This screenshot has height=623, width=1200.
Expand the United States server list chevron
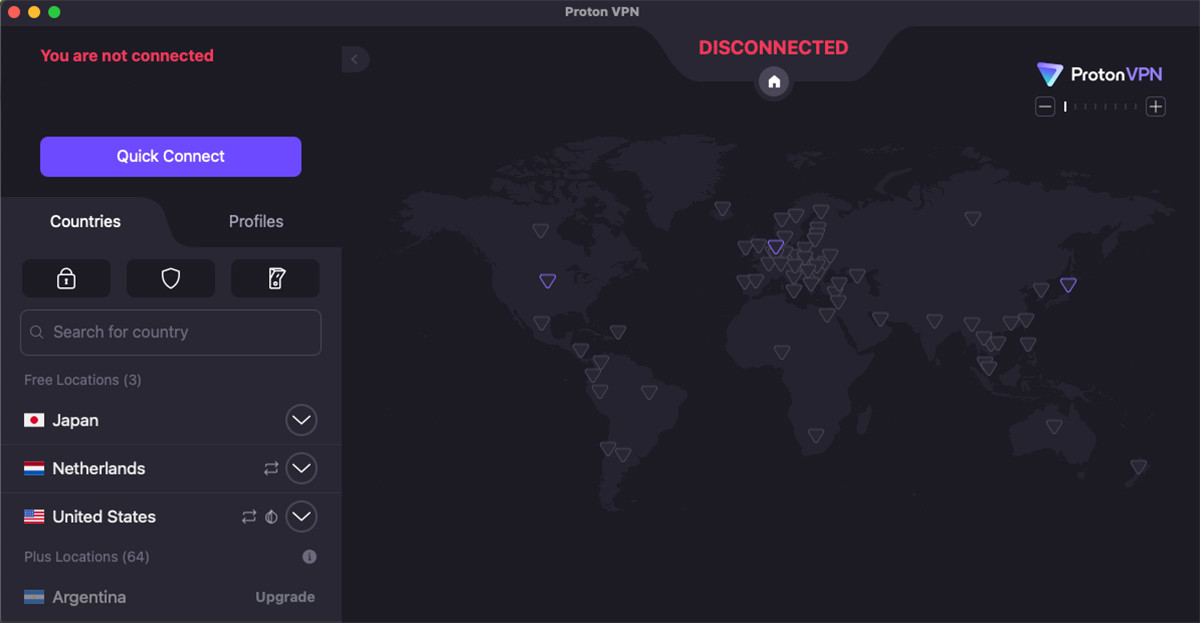coord(301,517)
